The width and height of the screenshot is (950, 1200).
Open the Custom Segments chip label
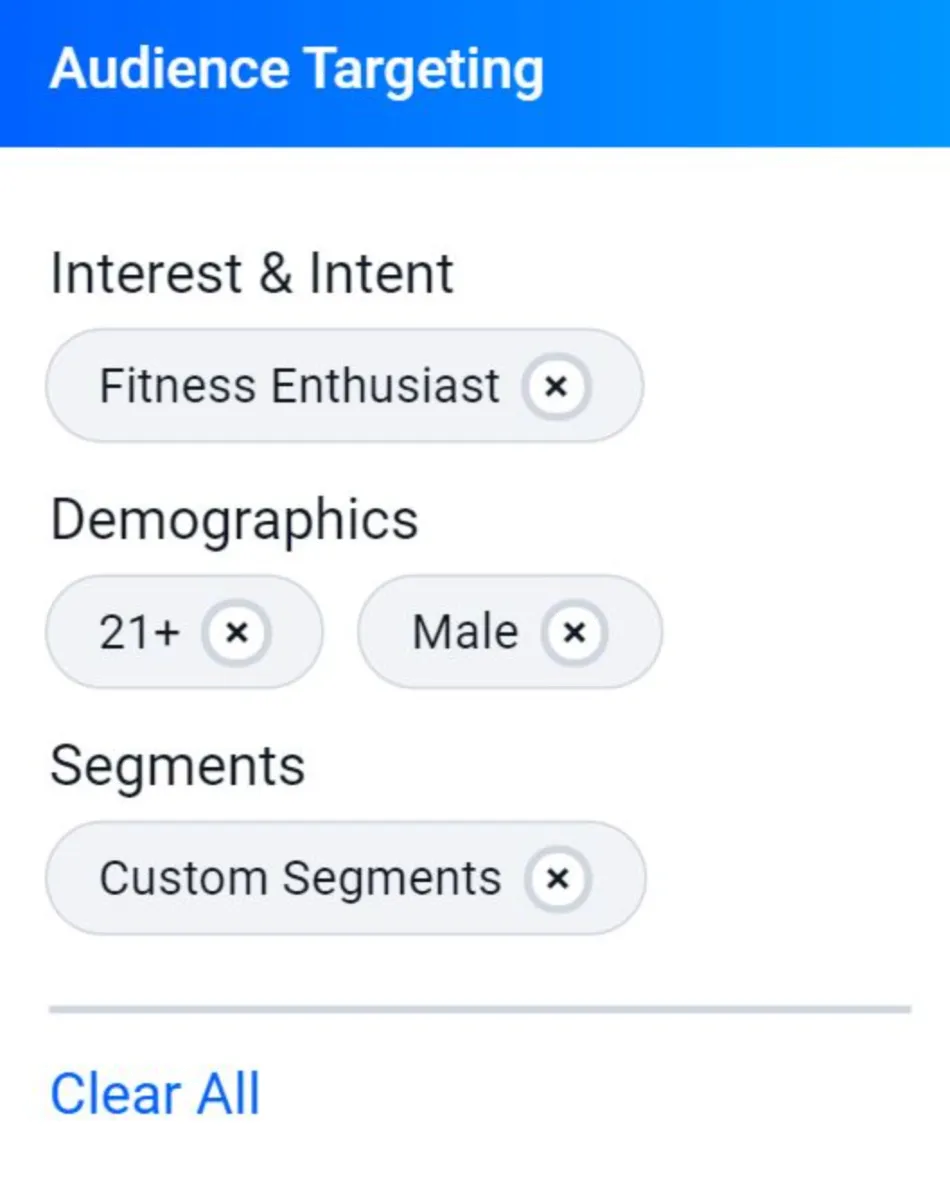pos(300,879)
